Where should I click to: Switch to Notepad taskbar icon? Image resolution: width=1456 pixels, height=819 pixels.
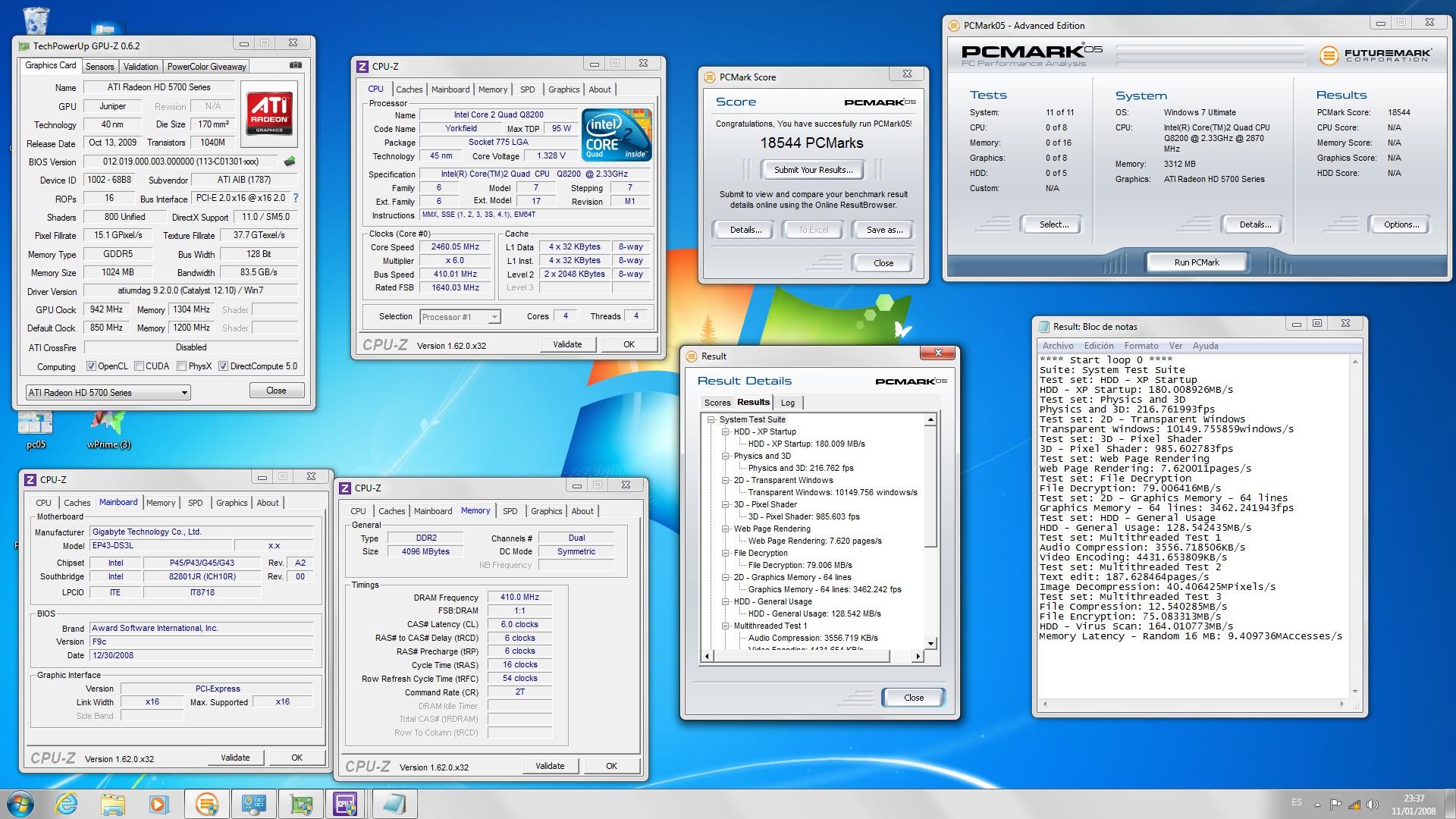tap(394, 804)
